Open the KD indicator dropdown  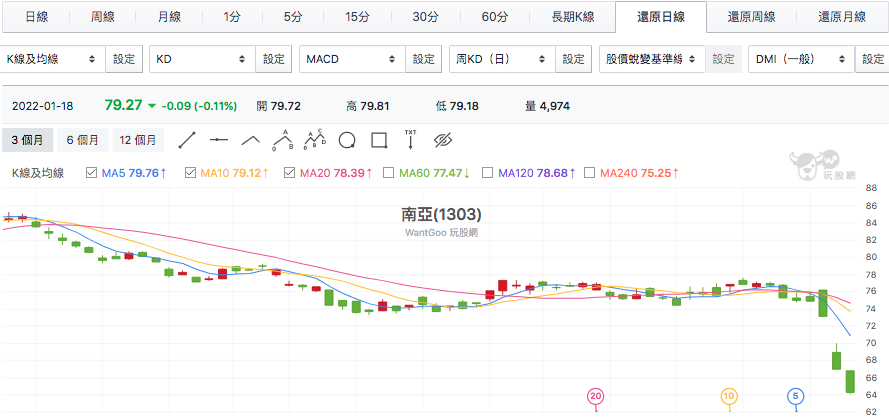(202, 59)
